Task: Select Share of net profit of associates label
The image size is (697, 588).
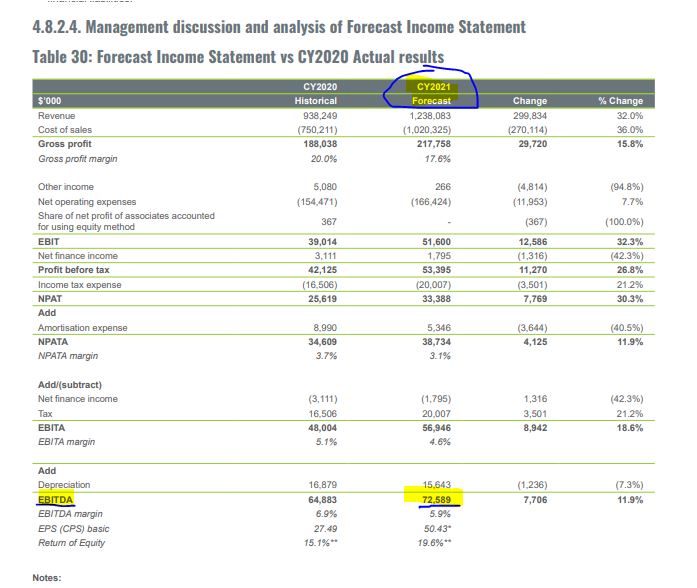Action: click(x=126, y=221)
